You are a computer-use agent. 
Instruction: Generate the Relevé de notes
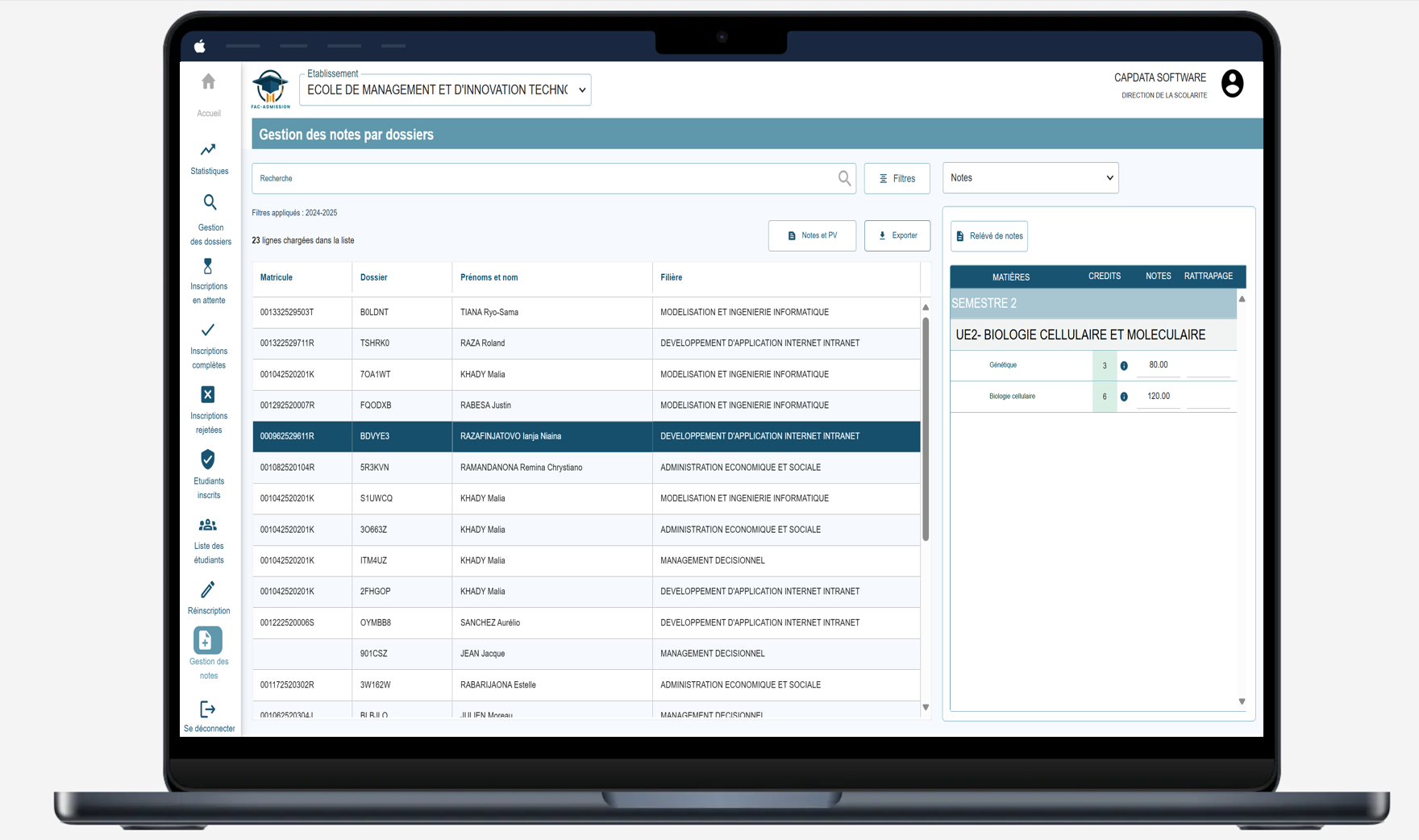[x=988, y=236]
